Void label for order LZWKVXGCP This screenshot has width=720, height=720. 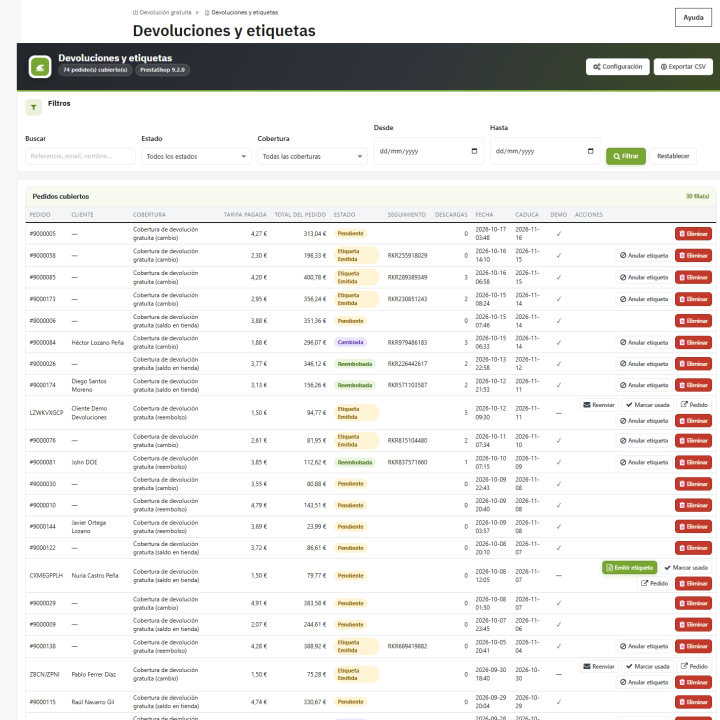click(644, 421)
